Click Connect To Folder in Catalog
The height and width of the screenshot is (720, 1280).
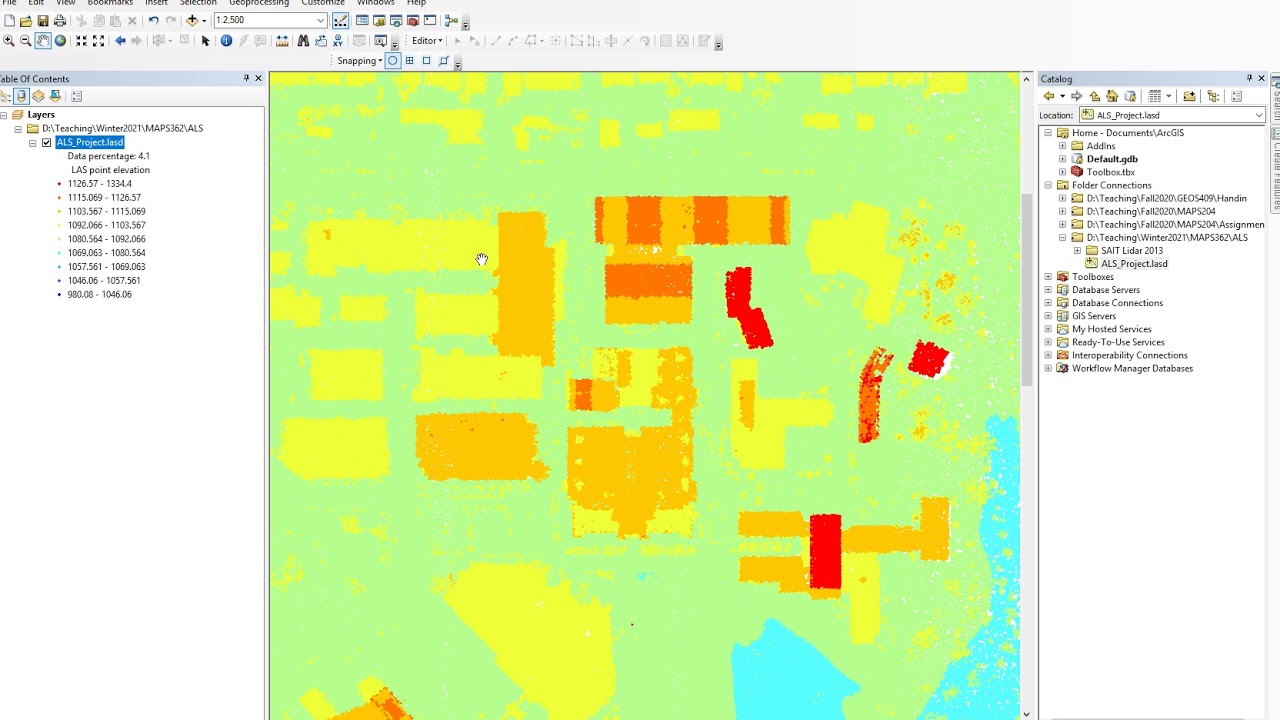point(1189,96)
